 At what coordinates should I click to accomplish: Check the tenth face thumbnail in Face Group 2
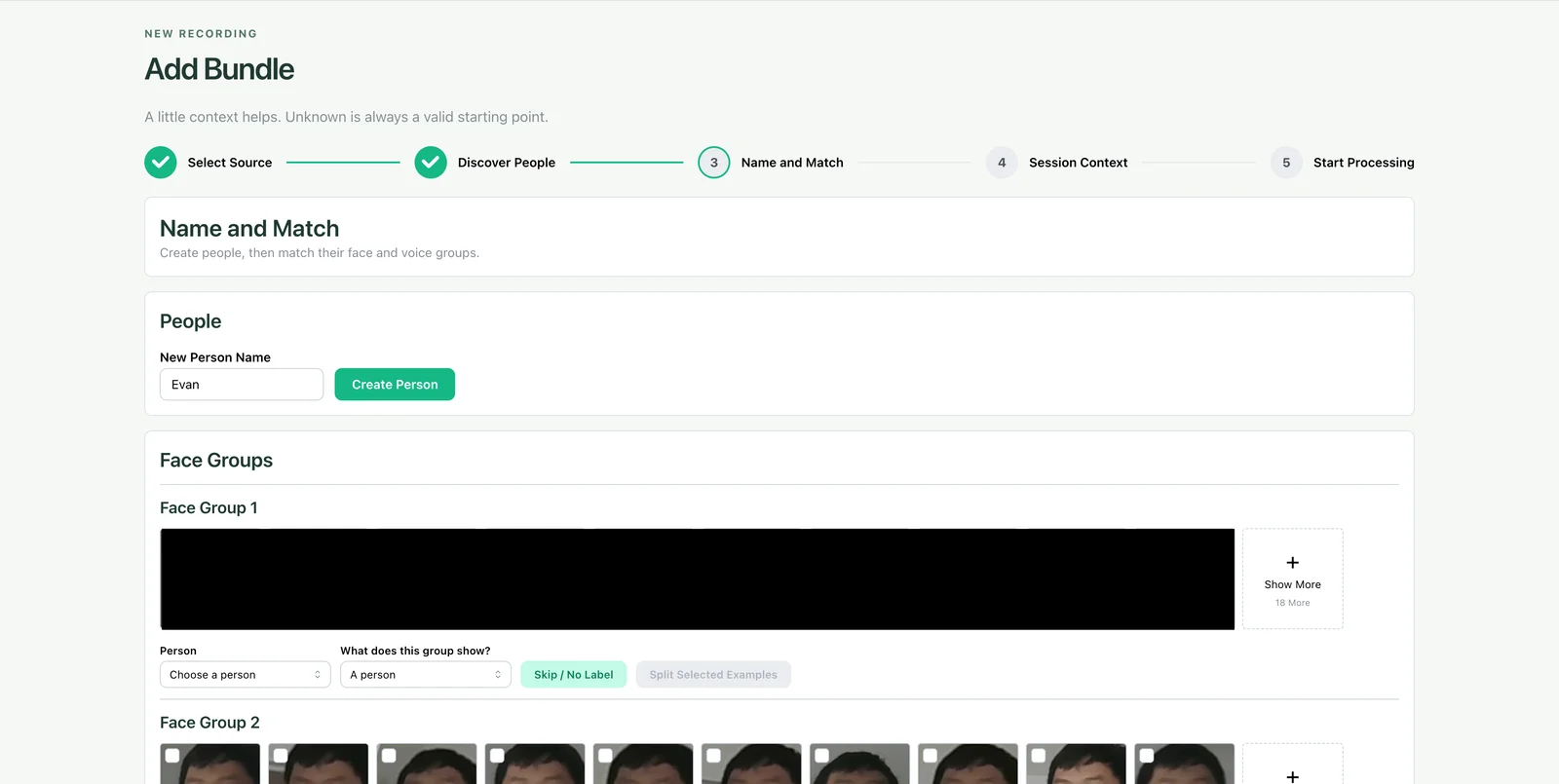pos(1147,755)
